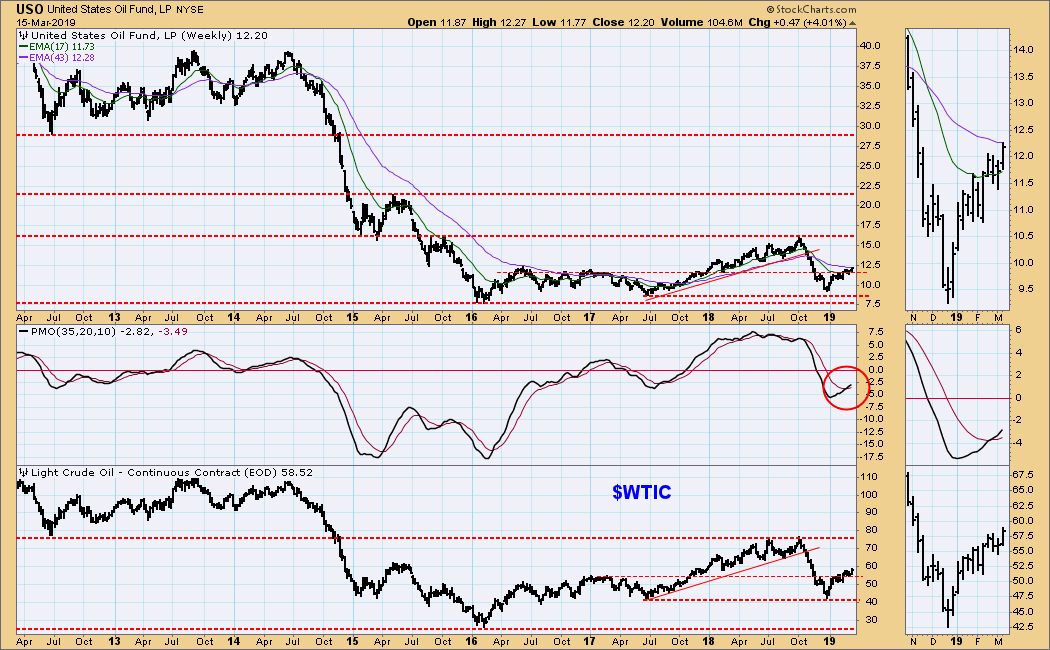The width and height of the screenshot is (1050, 650).
Task: Click year 14 below the main crude oil panel
Action: (x=233, y=641)
